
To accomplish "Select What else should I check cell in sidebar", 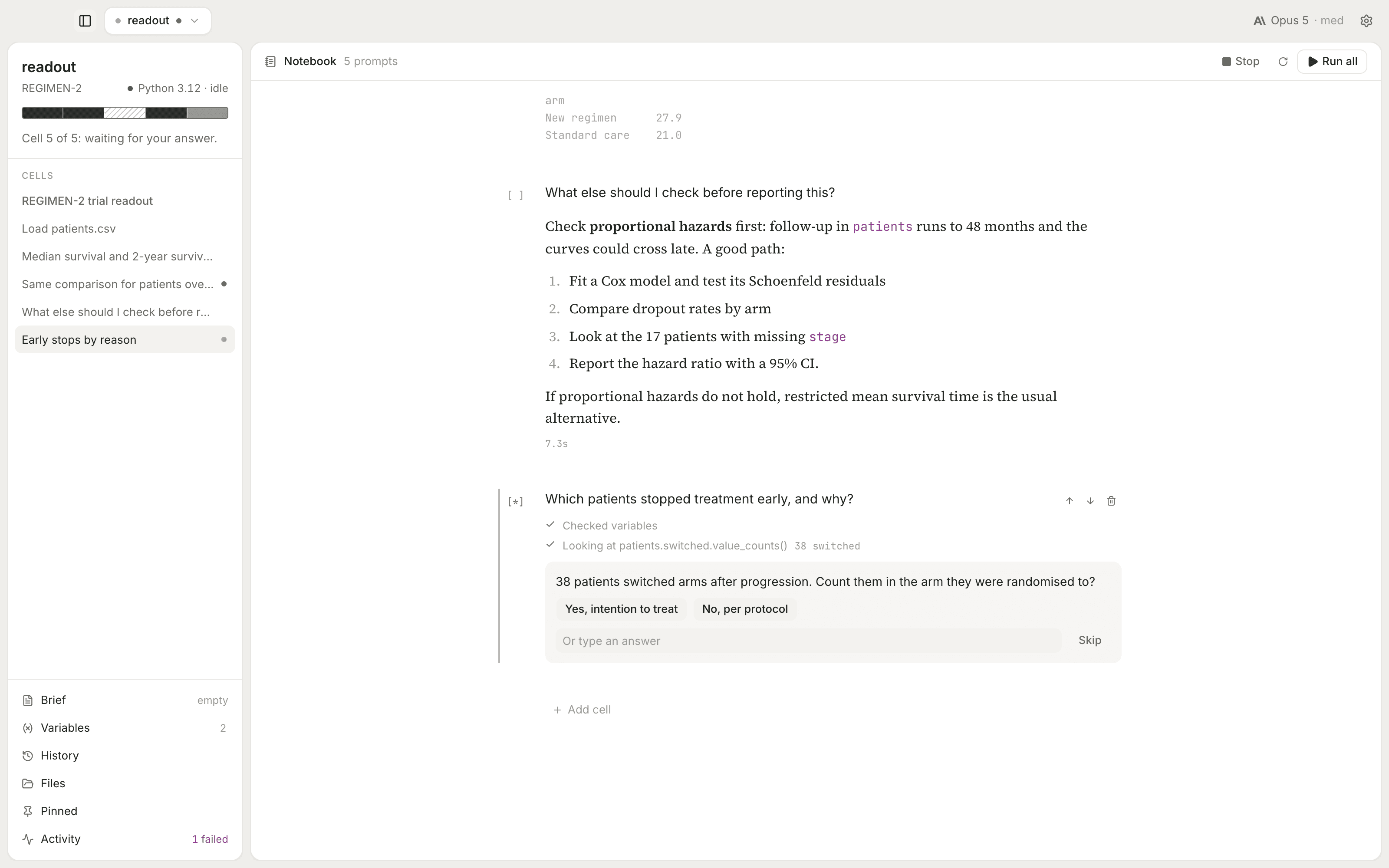I will [125, 312].
